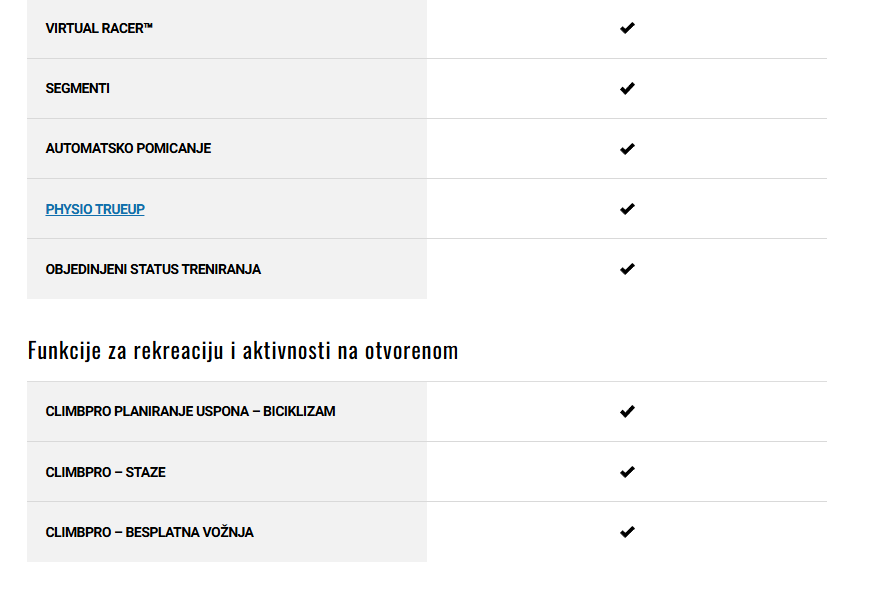Select the Virtual Racer™ feature label
871x593 pixels.
click(99, 28)
